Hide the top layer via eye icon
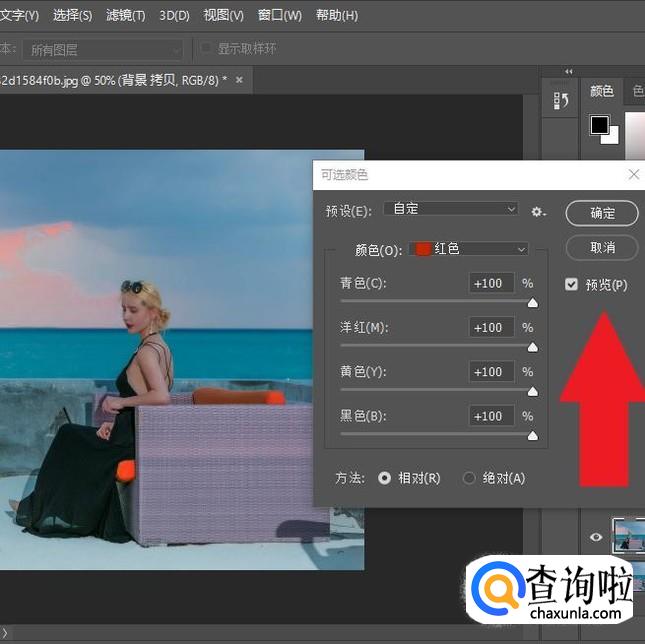645x644 pixels. click(596, 537)
